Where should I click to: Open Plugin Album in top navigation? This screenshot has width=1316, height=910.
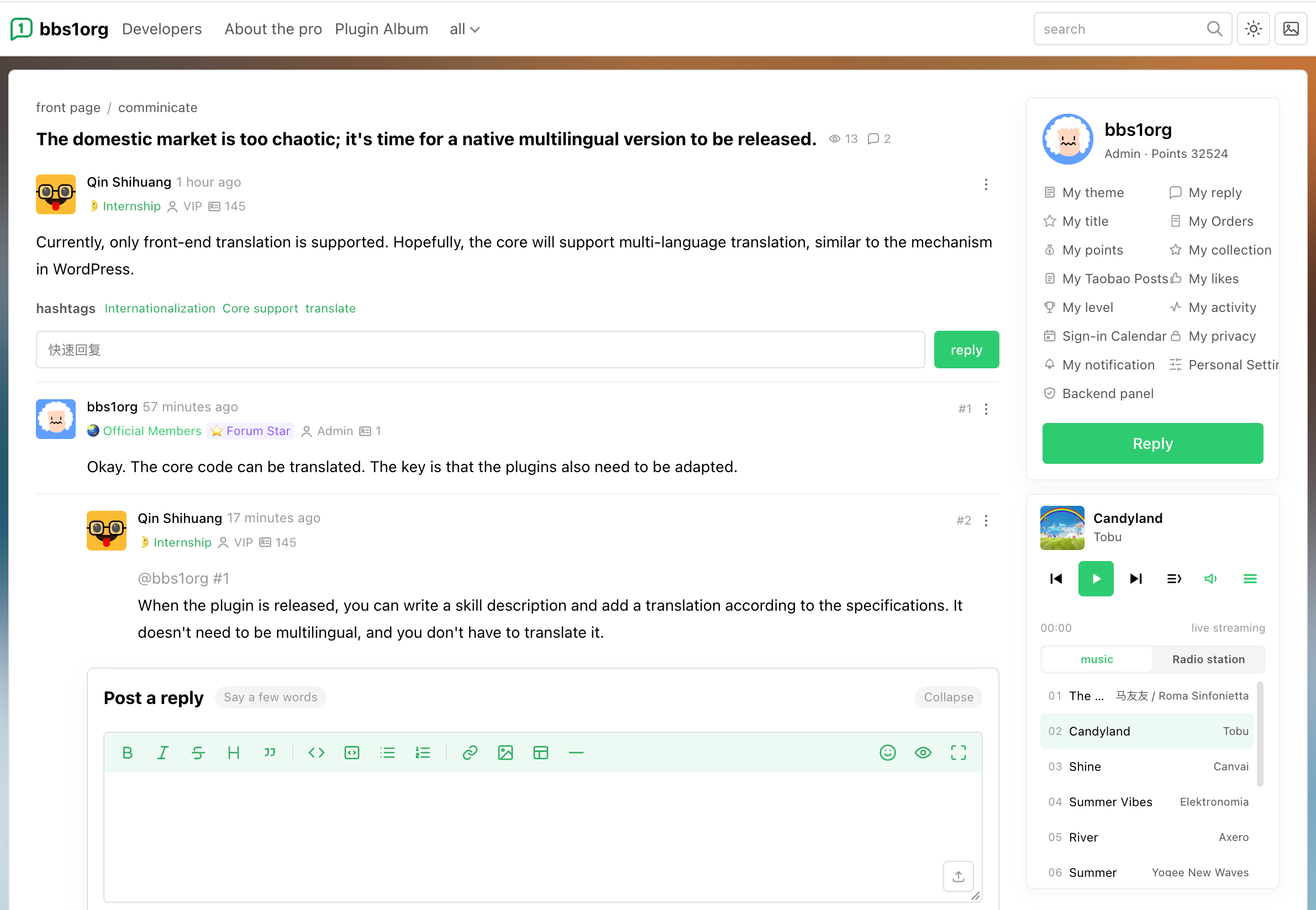pos(381,29)
